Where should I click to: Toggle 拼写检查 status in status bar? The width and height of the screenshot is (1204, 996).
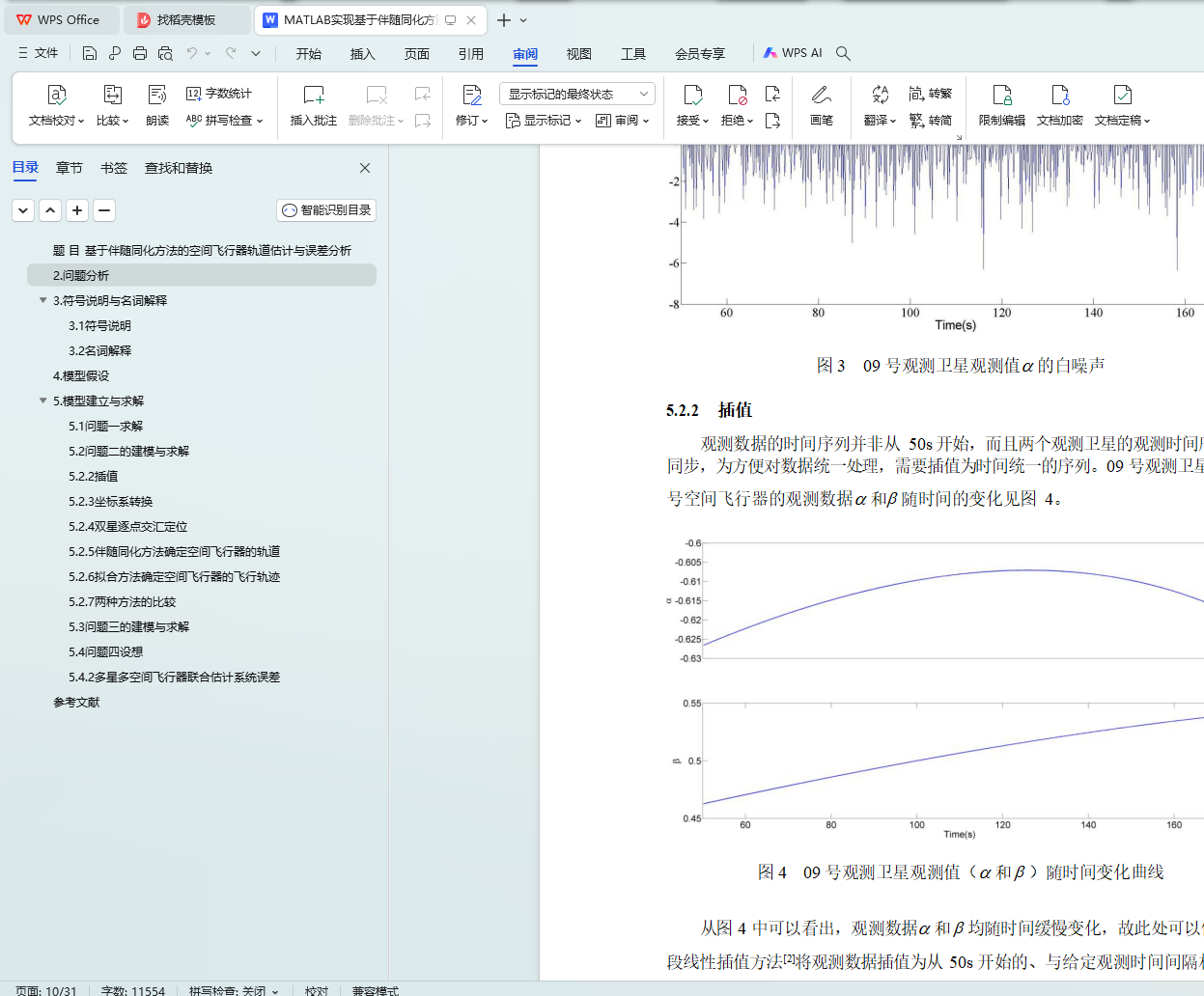233,990
